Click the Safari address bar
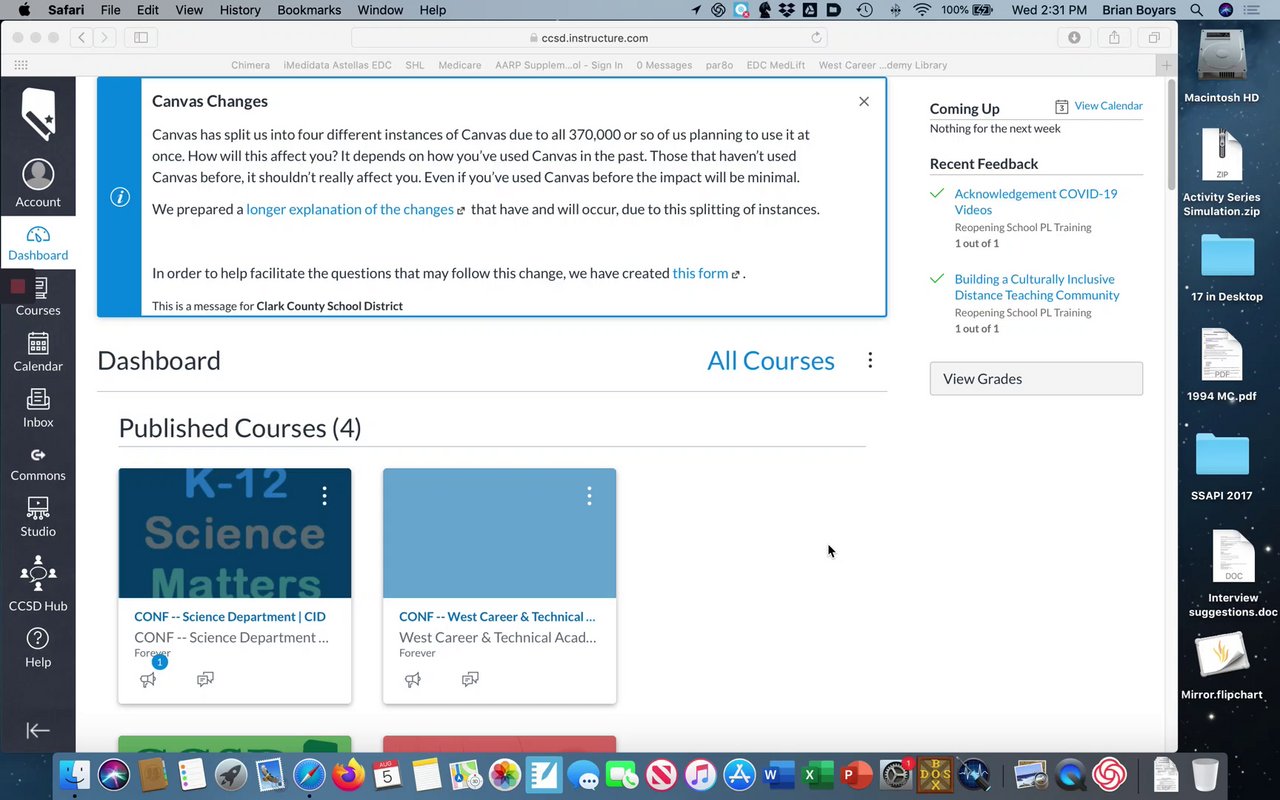This screenshot has height=800, width=1280. [590, 38]
